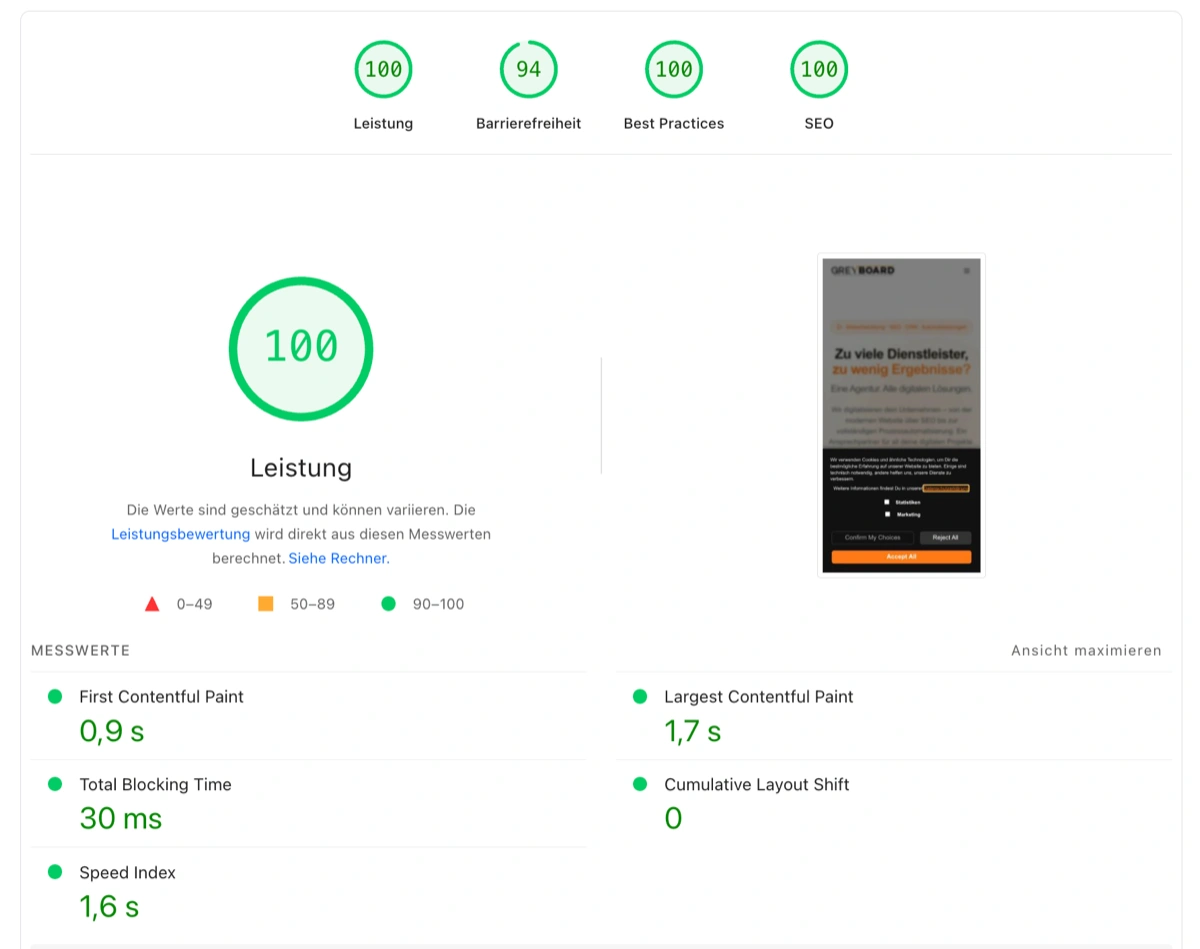Click the orange square 50–89 legend icon
Image resolution: width=1200 pixels, height=949 pixels.
click(x=265, y=604)
